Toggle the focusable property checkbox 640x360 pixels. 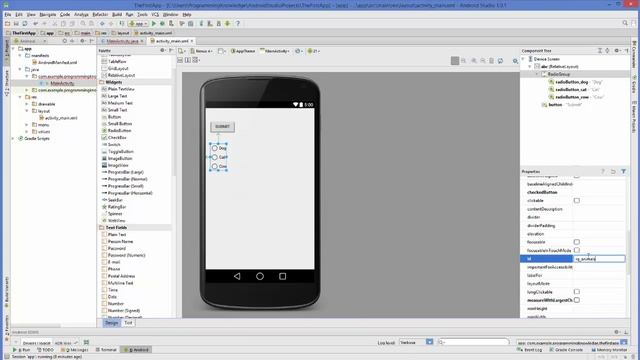(577, 242)
